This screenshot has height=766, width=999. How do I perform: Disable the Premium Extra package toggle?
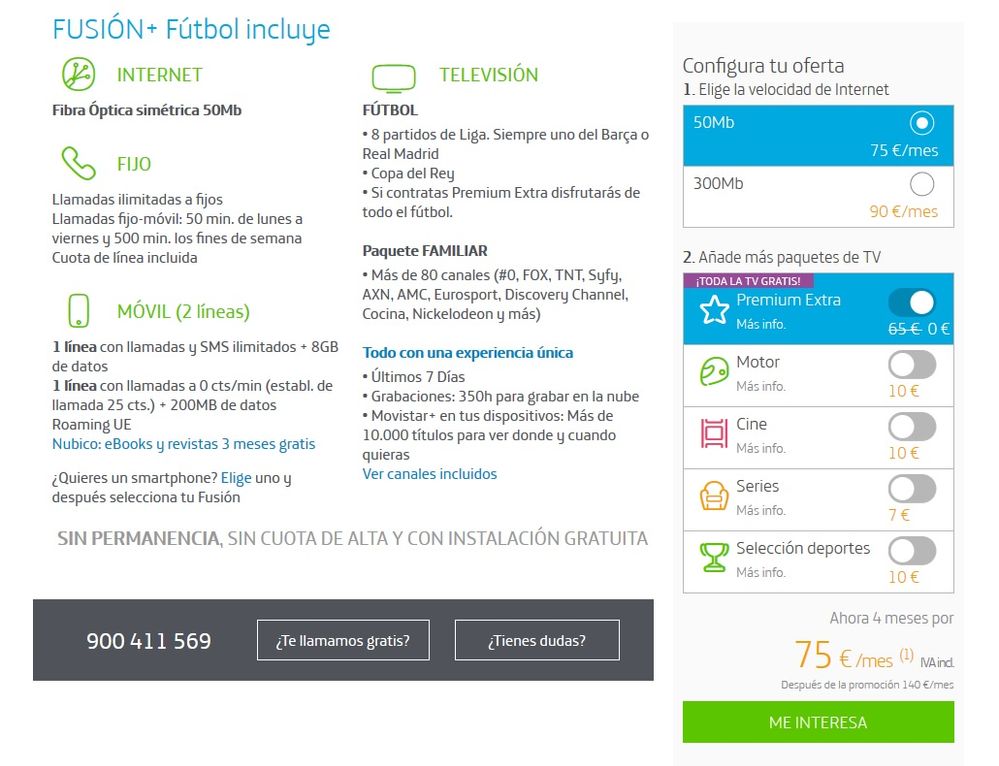click(912, 303)
